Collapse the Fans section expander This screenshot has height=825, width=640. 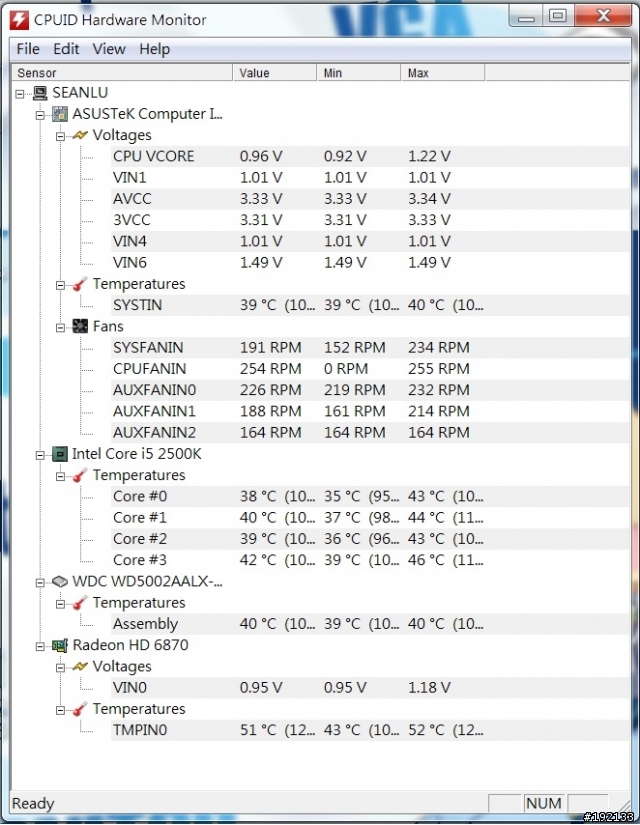[x=61, y=328]
